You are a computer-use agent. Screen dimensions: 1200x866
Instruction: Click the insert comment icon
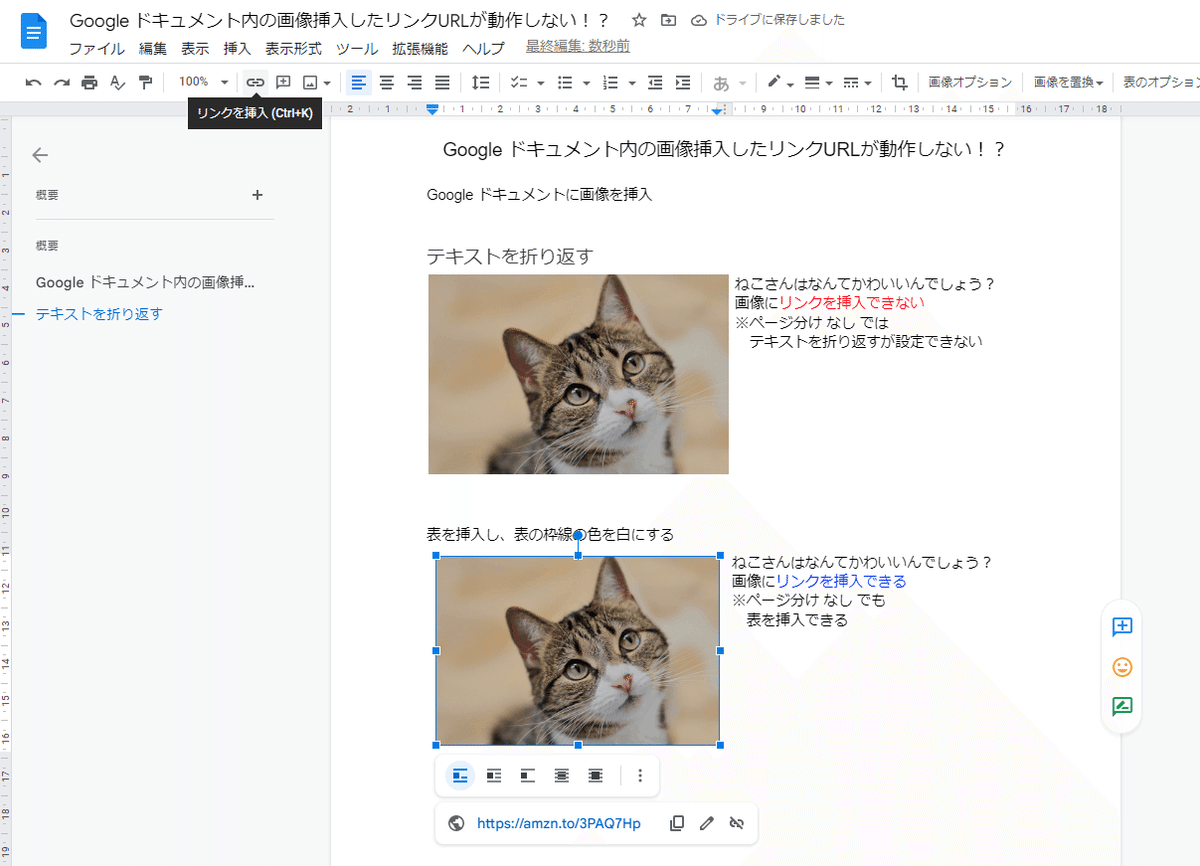(x=281, y=83)
